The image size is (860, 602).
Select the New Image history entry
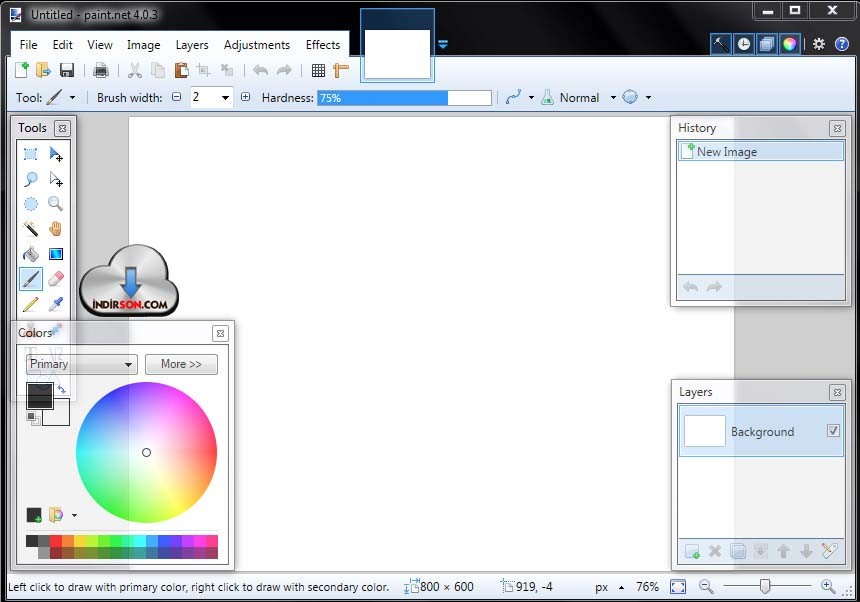pos(761,151)
